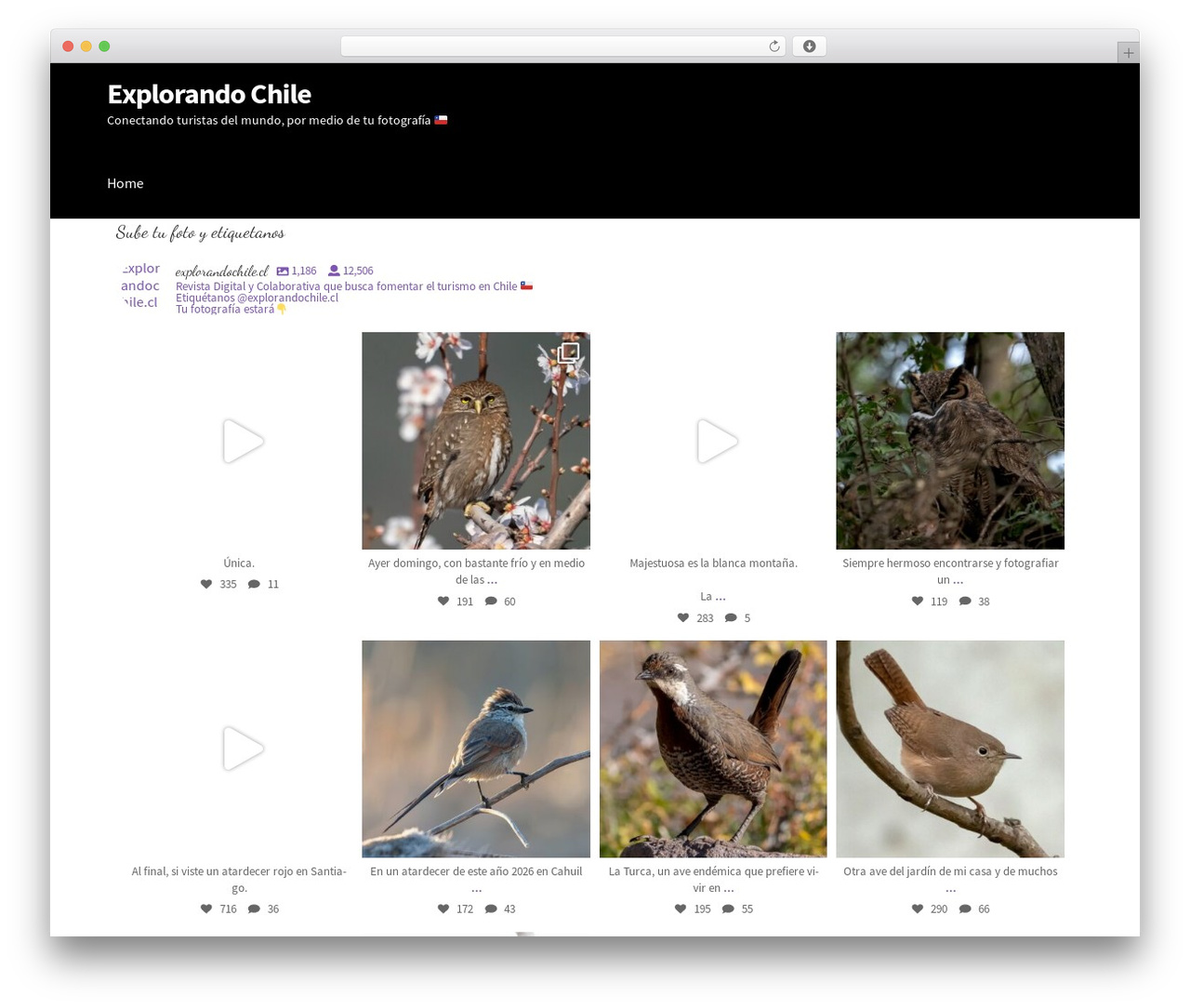Open the horned owl in tree photo
The height and width of the screenshot is (1008, 1190).
pos(950,441)
